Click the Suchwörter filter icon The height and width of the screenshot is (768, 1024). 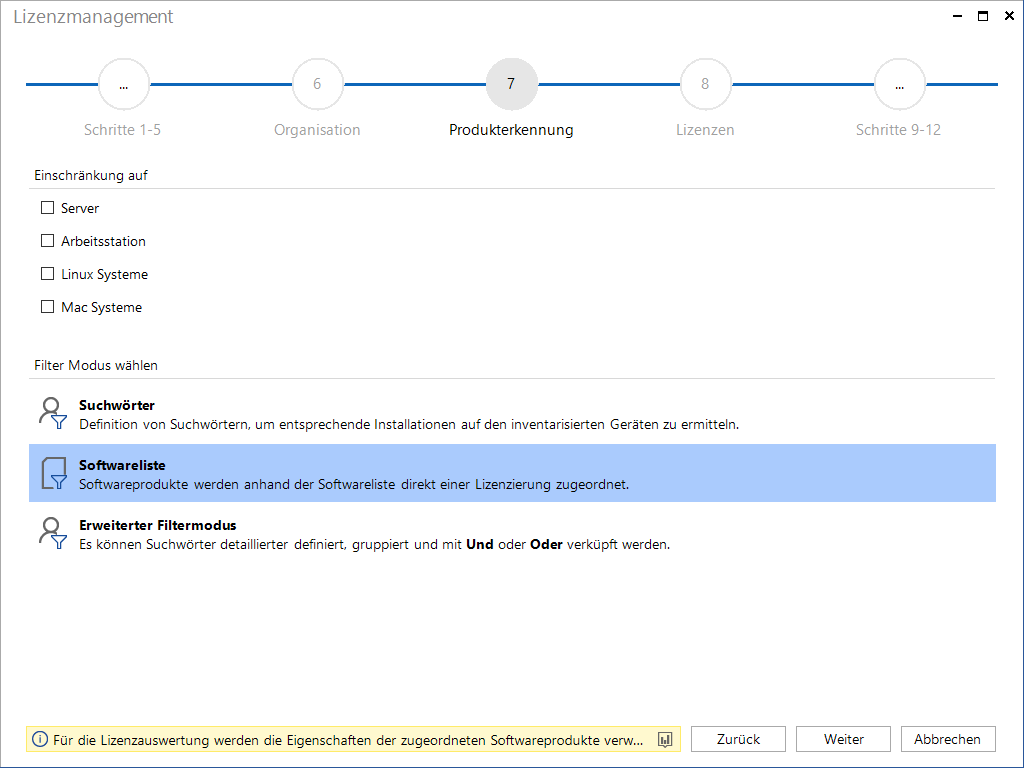click(53, 413)
